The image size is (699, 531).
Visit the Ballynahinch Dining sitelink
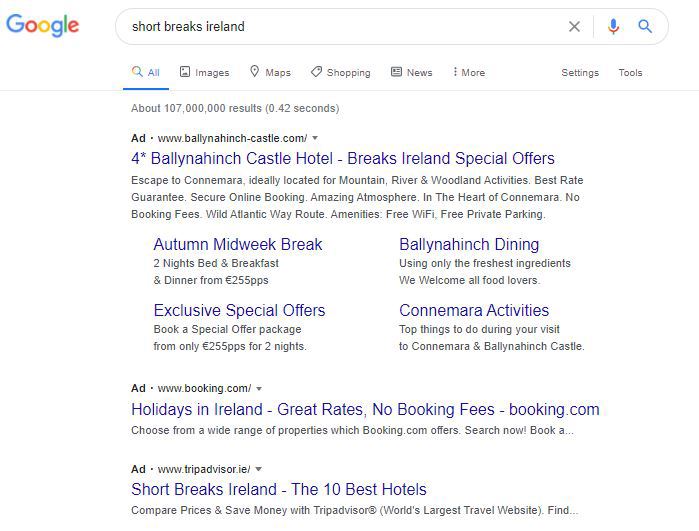469,244
